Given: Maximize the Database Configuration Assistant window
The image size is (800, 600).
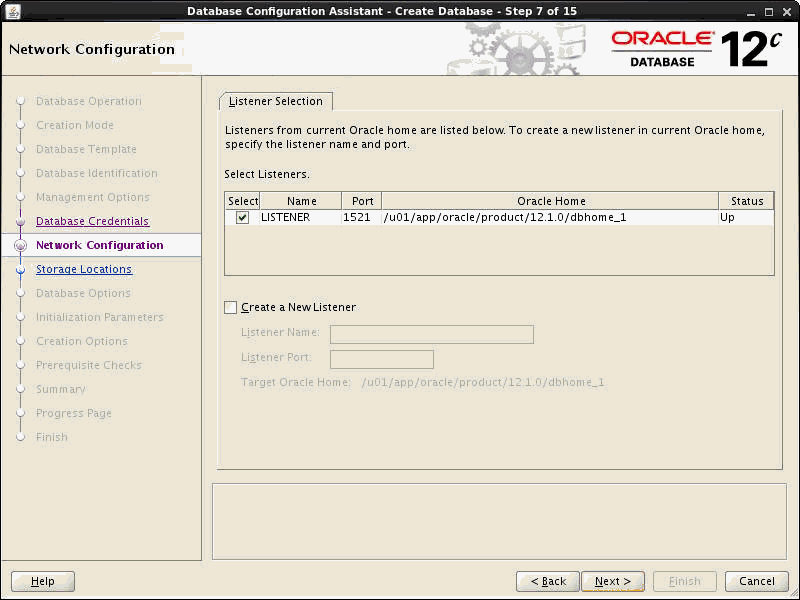Looking at the screenshot, I should (768, 12).
